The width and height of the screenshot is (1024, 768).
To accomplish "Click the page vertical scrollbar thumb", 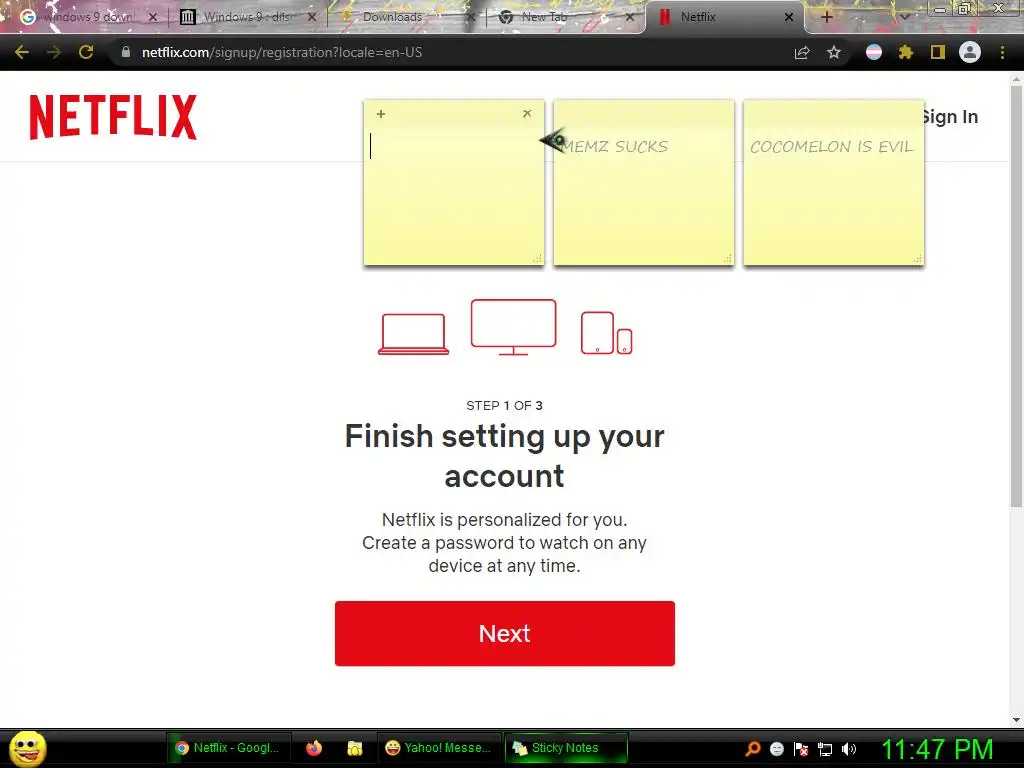I will pyautogui.click(x=1016, y=295).
